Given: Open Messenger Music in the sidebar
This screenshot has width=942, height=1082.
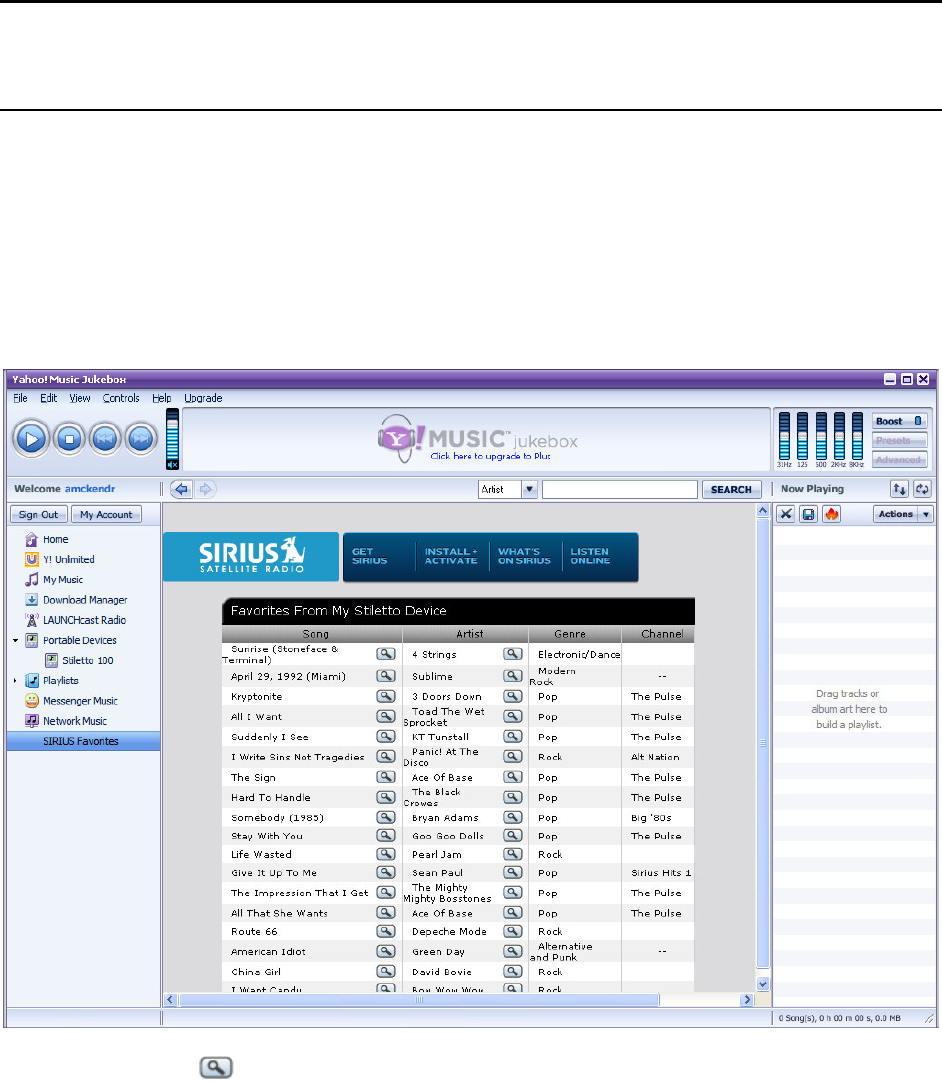Looking at the screenshot, I should point(80,701).
